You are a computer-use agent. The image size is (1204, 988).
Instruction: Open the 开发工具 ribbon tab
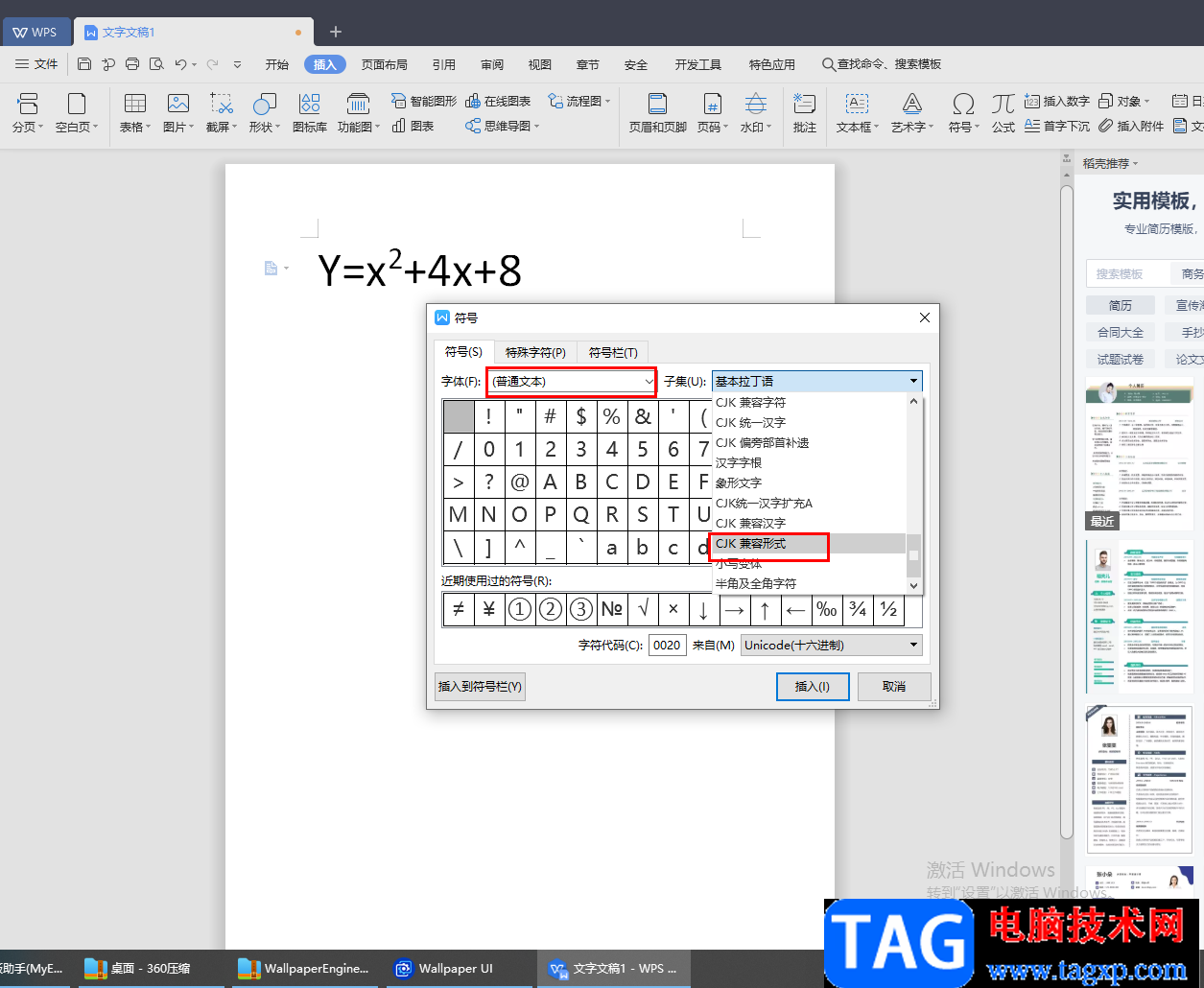pos(698,64)
